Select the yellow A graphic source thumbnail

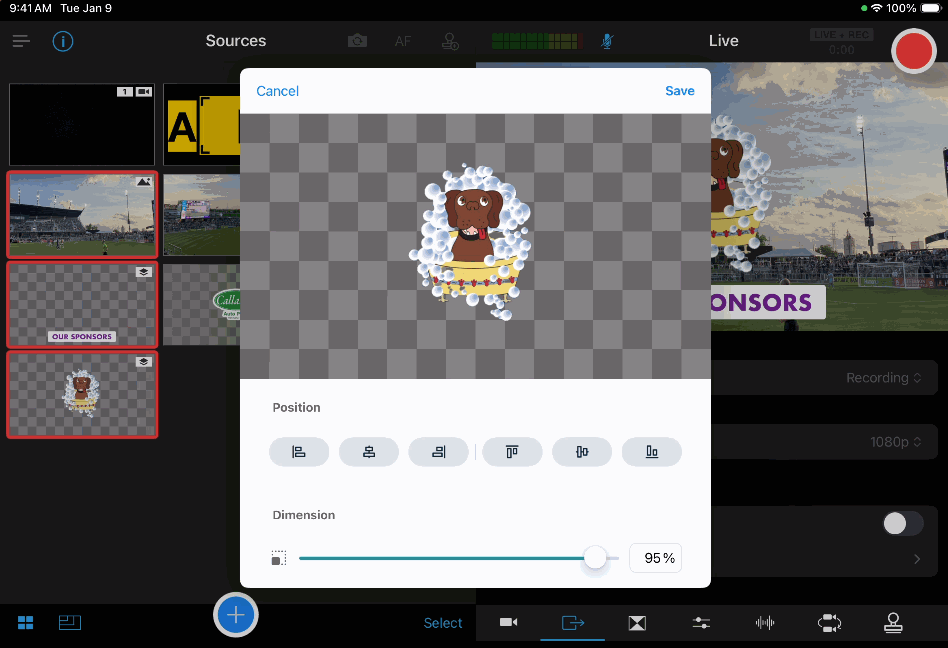(x=201, y=125)
